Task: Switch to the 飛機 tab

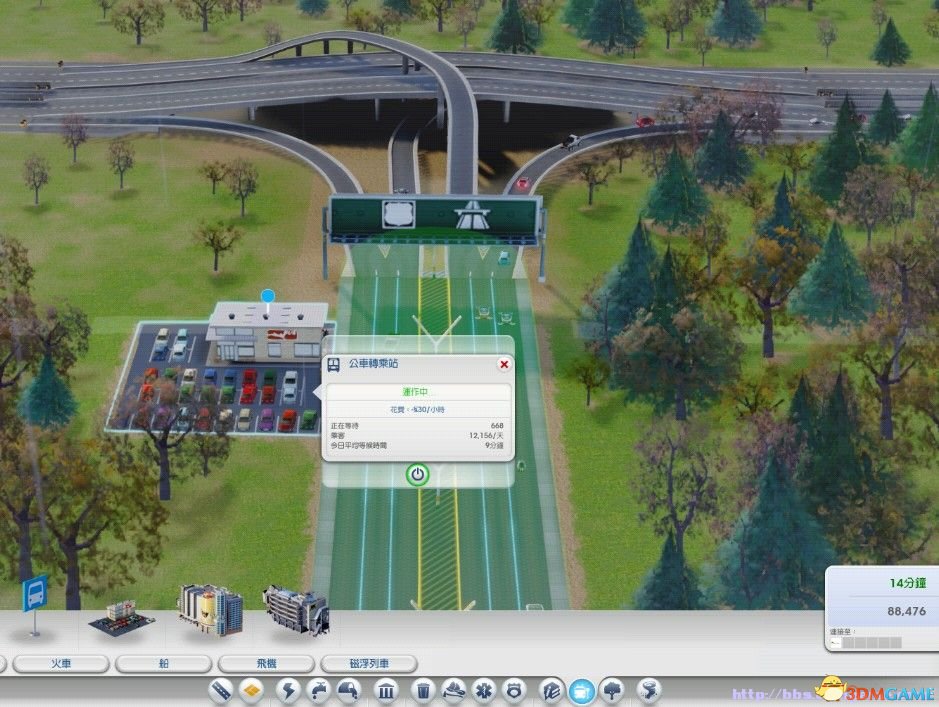Action: pyautogui.click(x=266, y=663)
